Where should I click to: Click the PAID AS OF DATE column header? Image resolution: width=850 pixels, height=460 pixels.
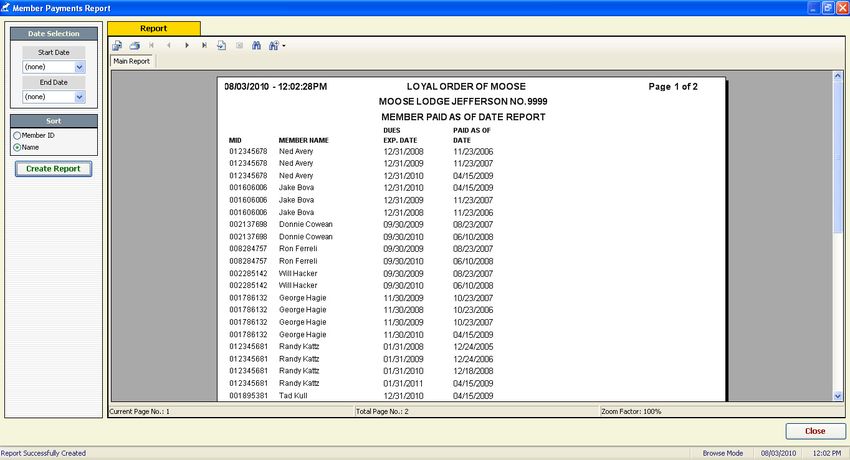[x=472, y=135]
